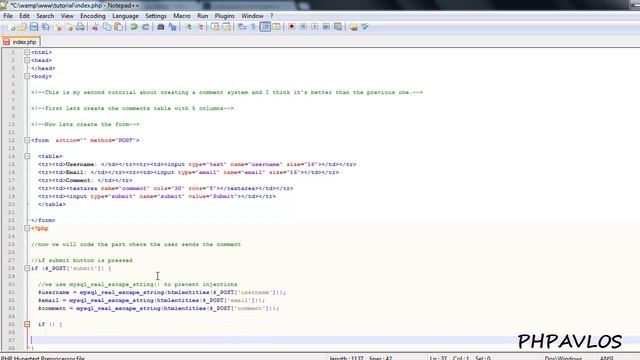Screen dimensions: 640x360
Task: Click the Open file folder icon
Action: 22,27
